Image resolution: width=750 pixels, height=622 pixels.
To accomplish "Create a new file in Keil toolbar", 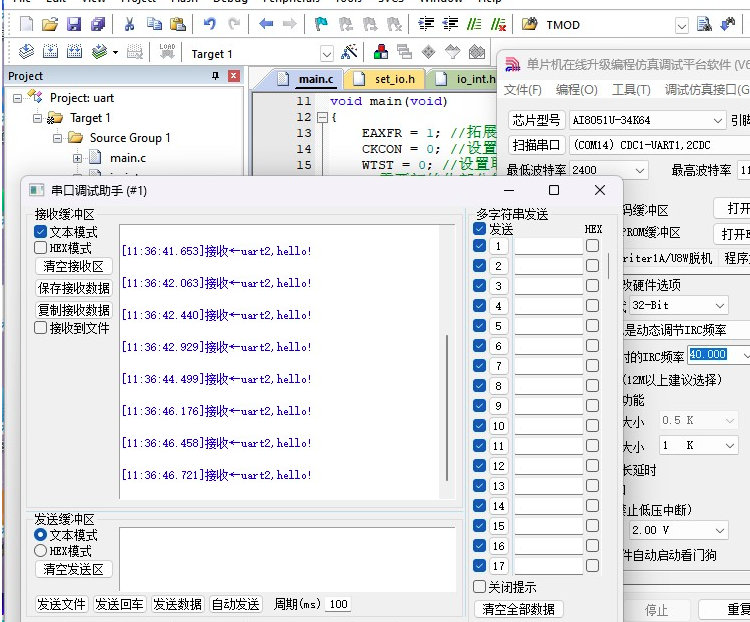I will [x=27, y=24].
